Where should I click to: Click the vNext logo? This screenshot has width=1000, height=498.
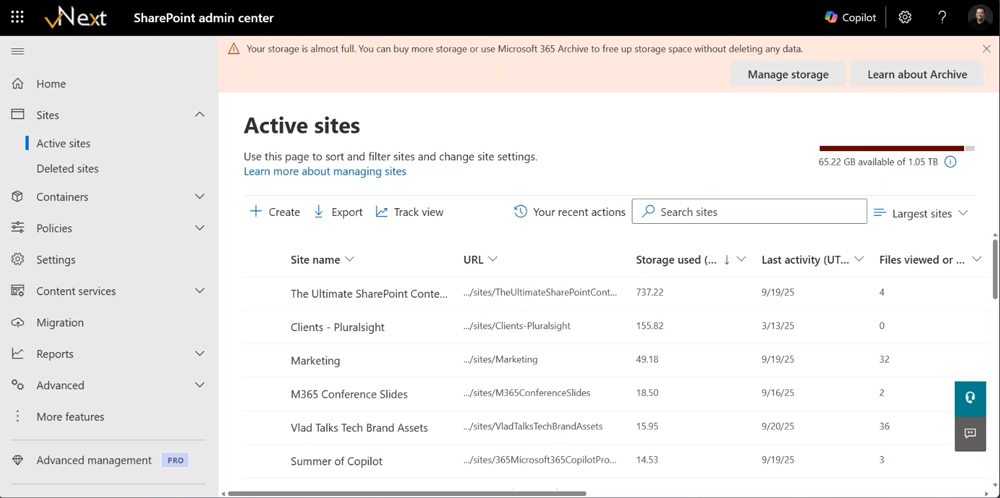click(x=75, y=17)
